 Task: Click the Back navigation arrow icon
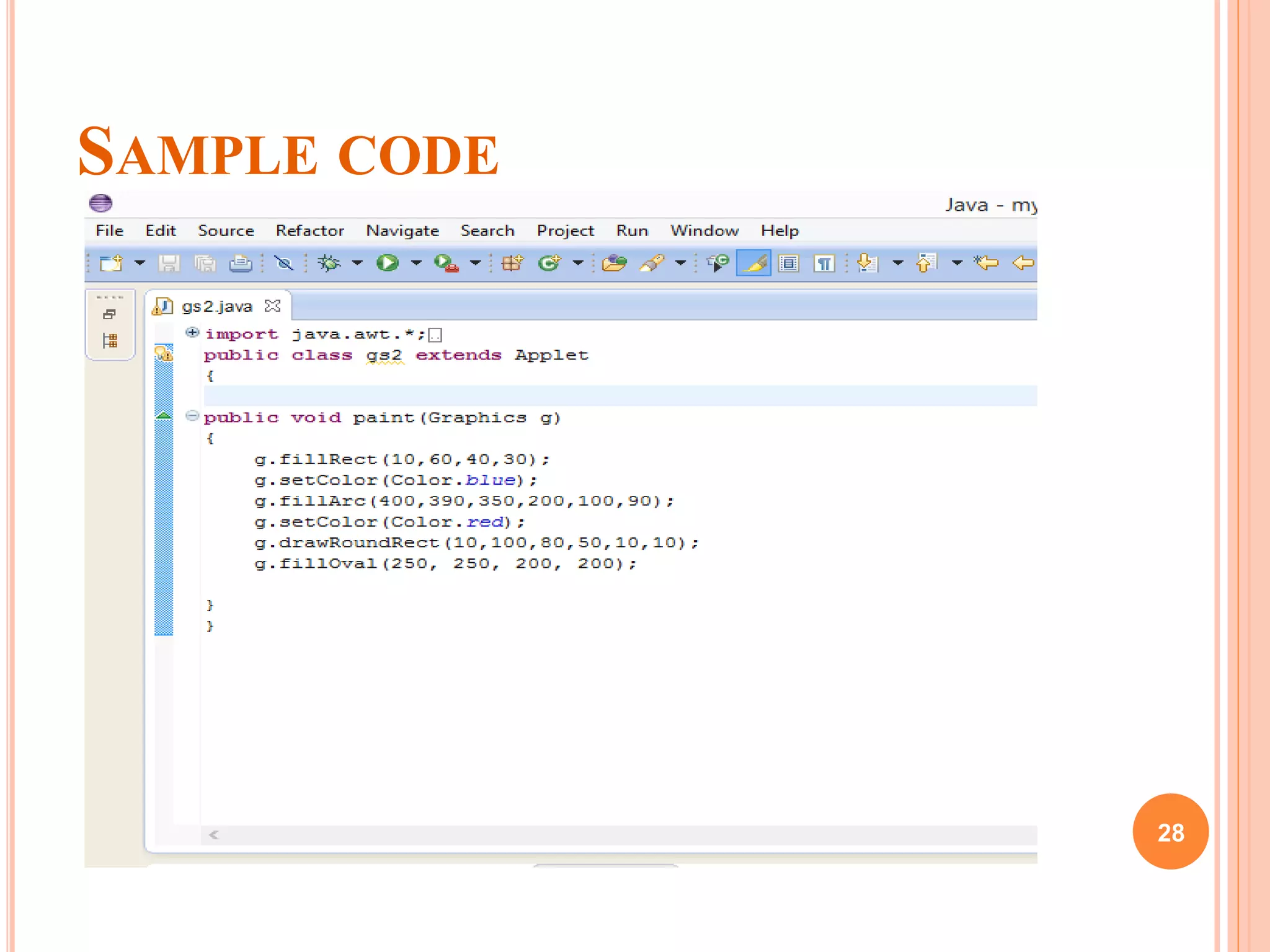[1023, 263]
